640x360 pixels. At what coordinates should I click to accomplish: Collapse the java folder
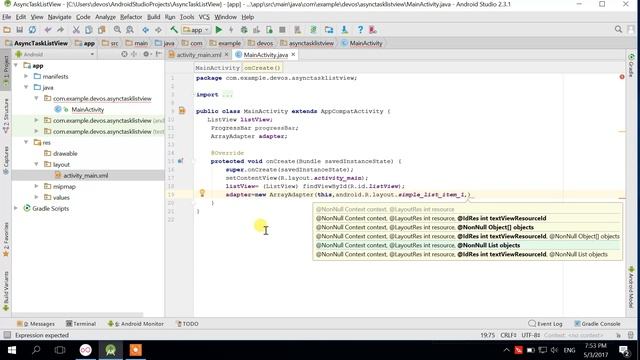tap(26, 87)
